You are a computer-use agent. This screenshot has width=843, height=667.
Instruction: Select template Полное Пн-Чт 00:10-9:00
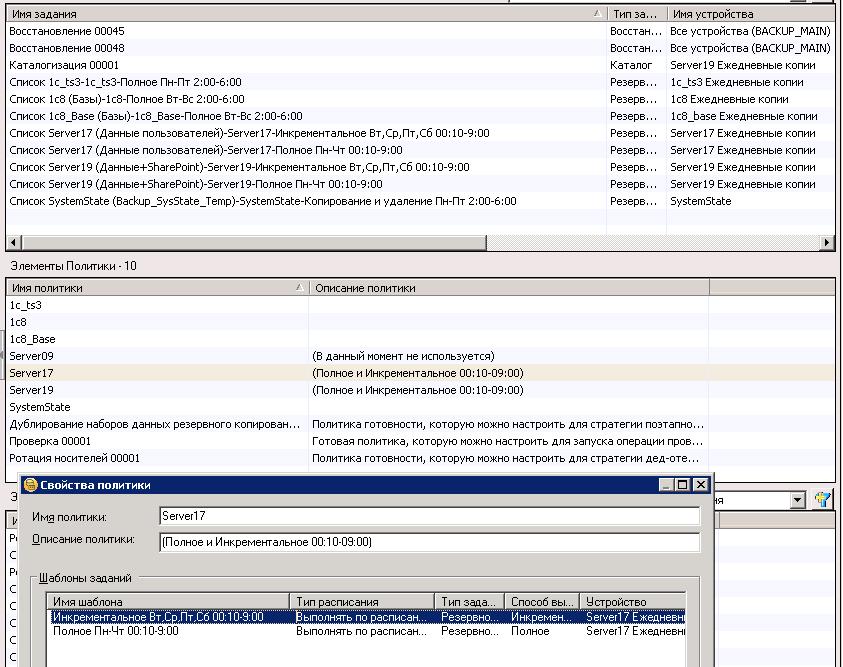click(116, 631)
